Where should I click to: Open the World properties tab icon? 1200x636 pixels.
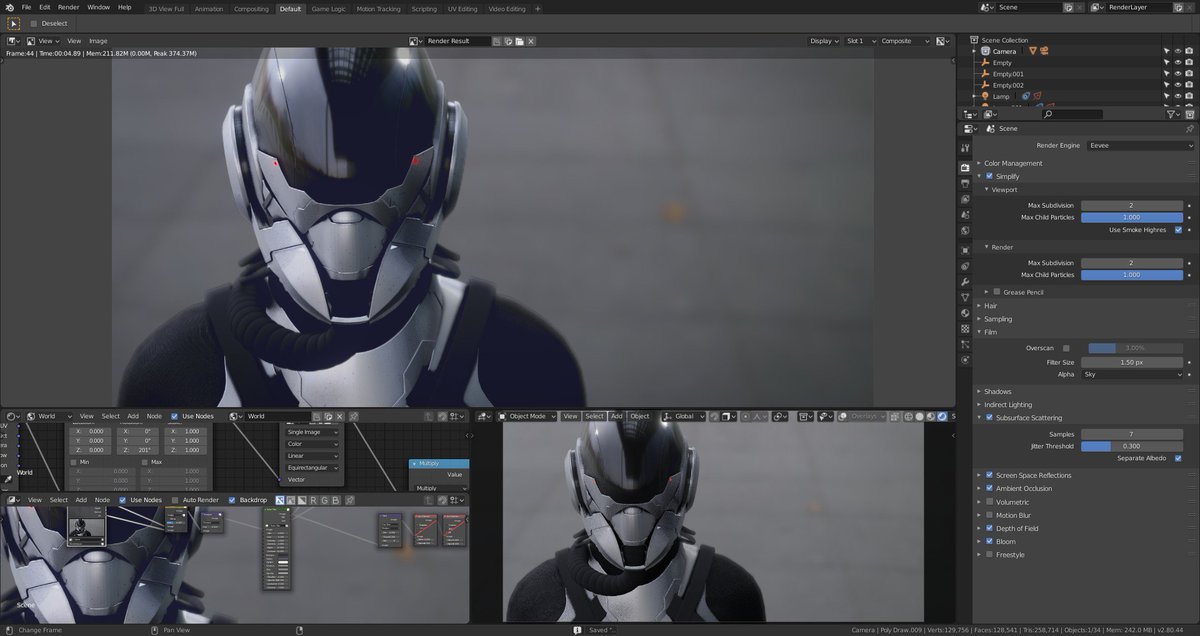click(964, 230)
